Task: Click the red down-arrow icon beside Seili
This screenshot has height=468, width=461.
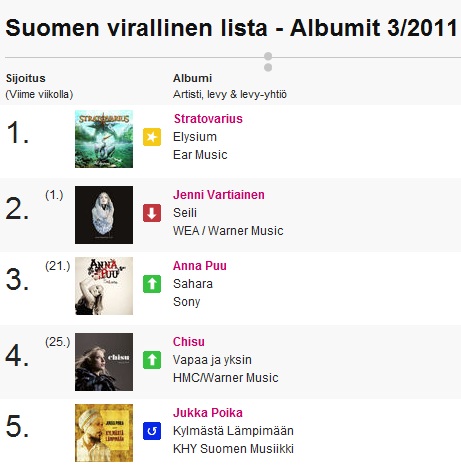Action: pyautogui.click(x=152, y=213)
